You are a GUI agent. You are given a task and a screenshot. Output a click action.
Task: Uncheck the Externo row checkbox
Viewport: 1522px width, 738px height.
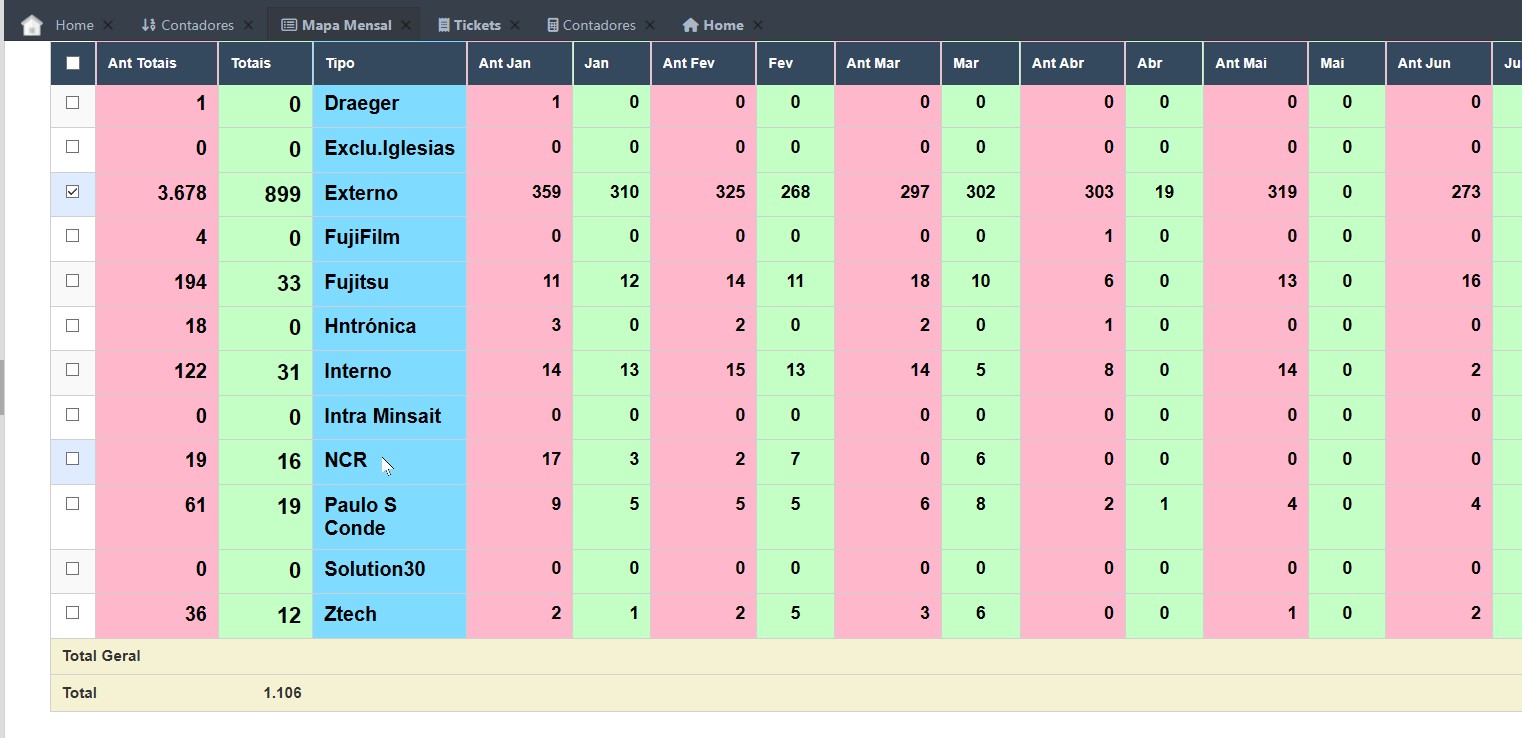(x=73, y=192)
